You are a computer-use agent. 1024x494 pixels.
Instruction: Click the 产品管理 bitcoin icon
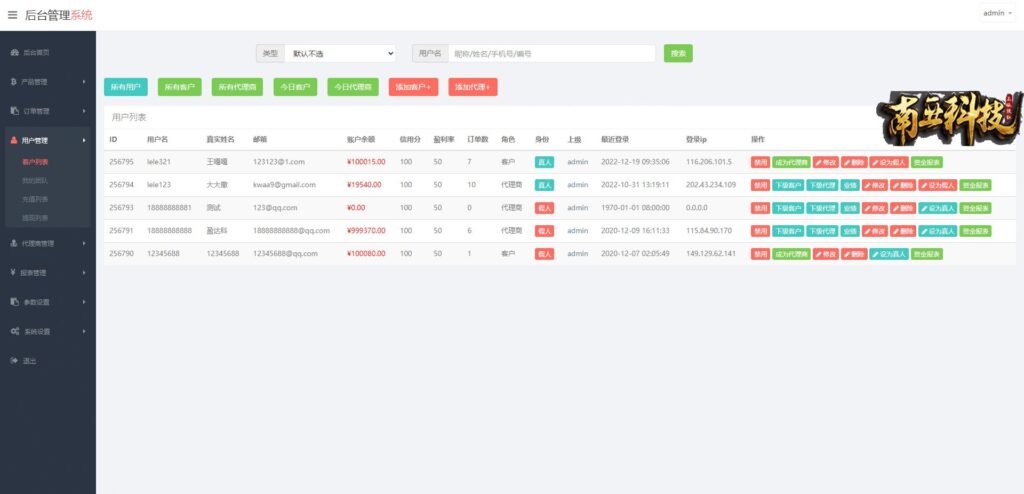pos(14,82)
